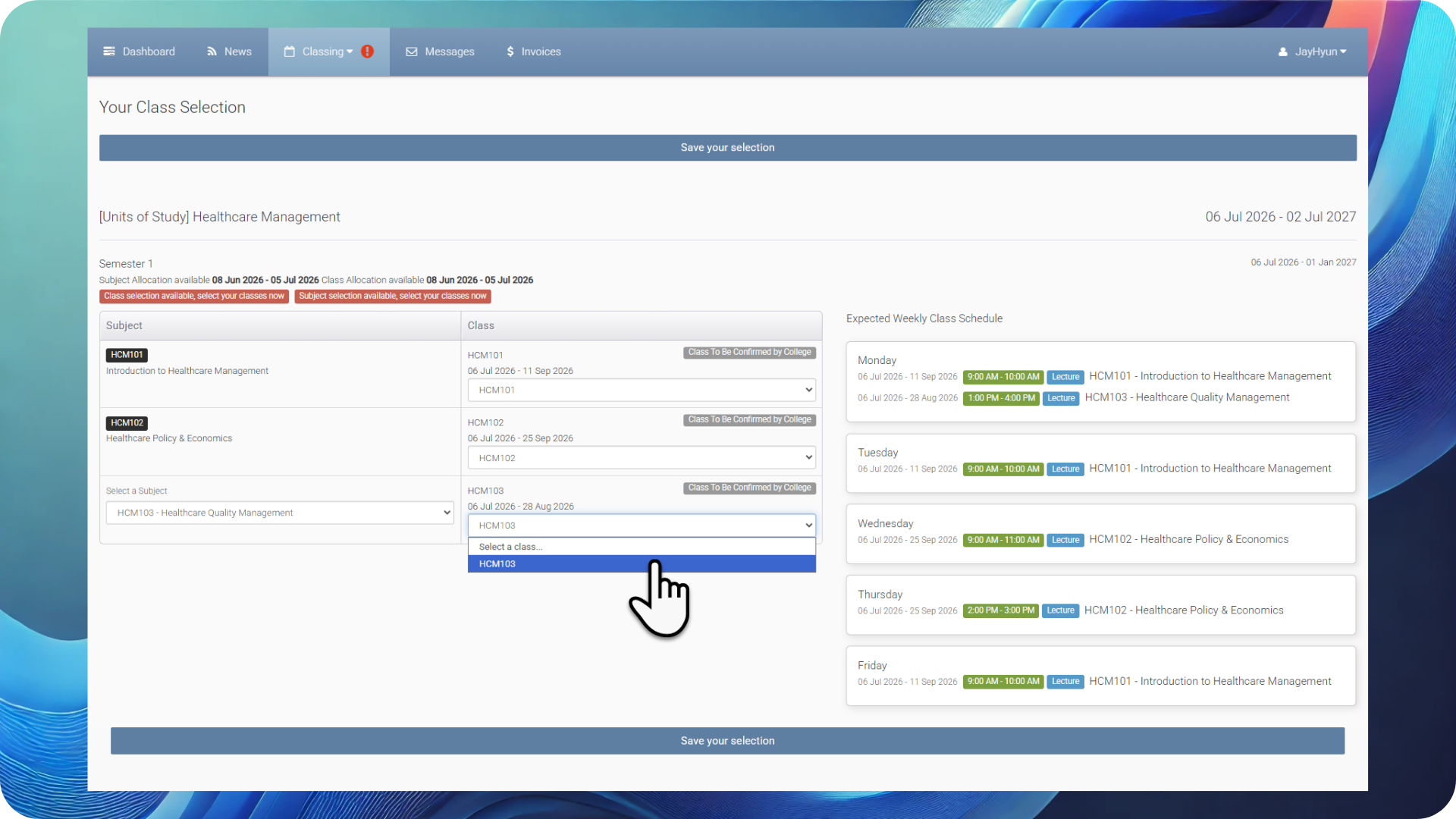Screen dimensions: 1456x819
Task: Click the HCM102 black subject badge
Action: point(127,423)
